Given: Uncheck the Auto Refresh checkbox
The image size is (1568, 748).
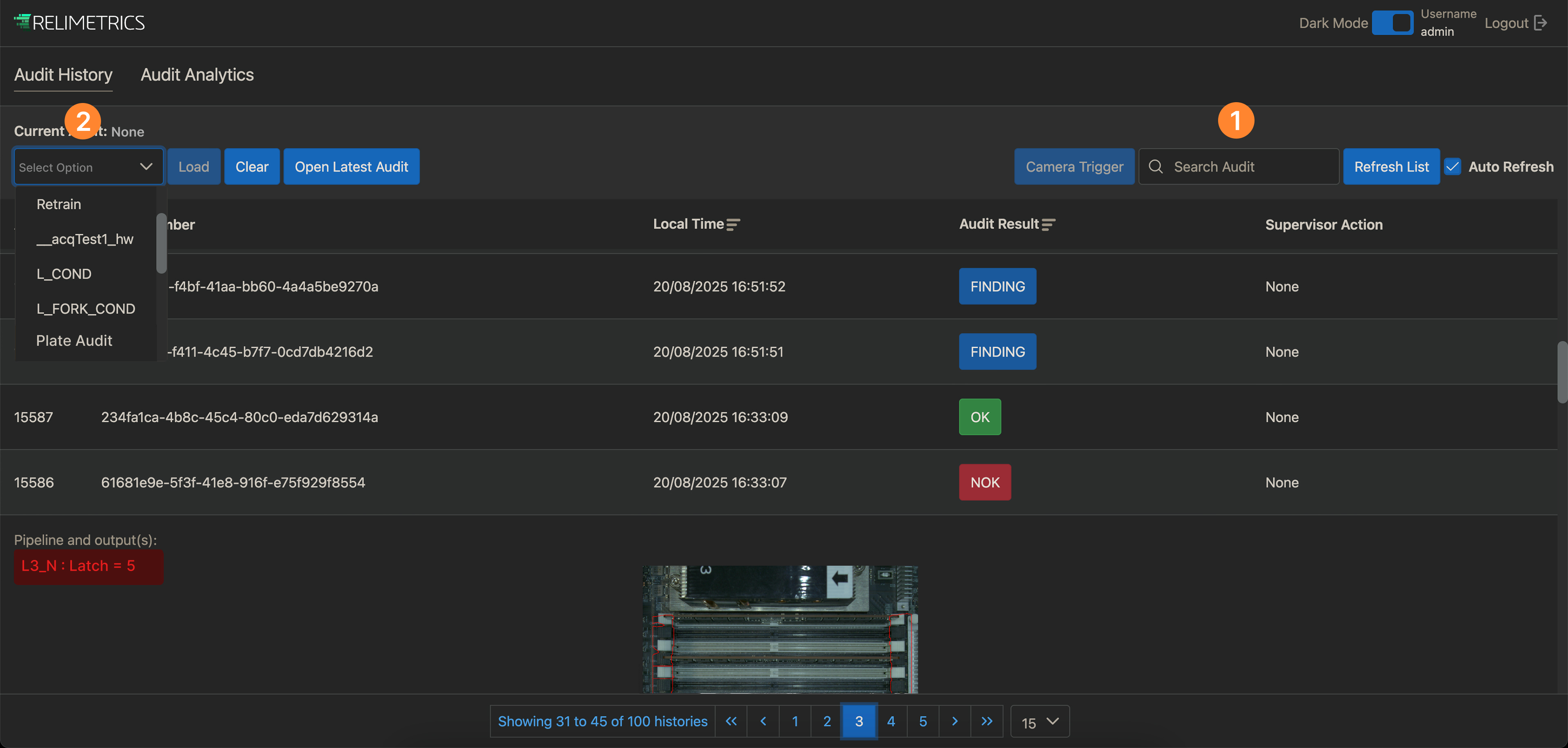Looking at the screenshot, I should point(1452,166).
